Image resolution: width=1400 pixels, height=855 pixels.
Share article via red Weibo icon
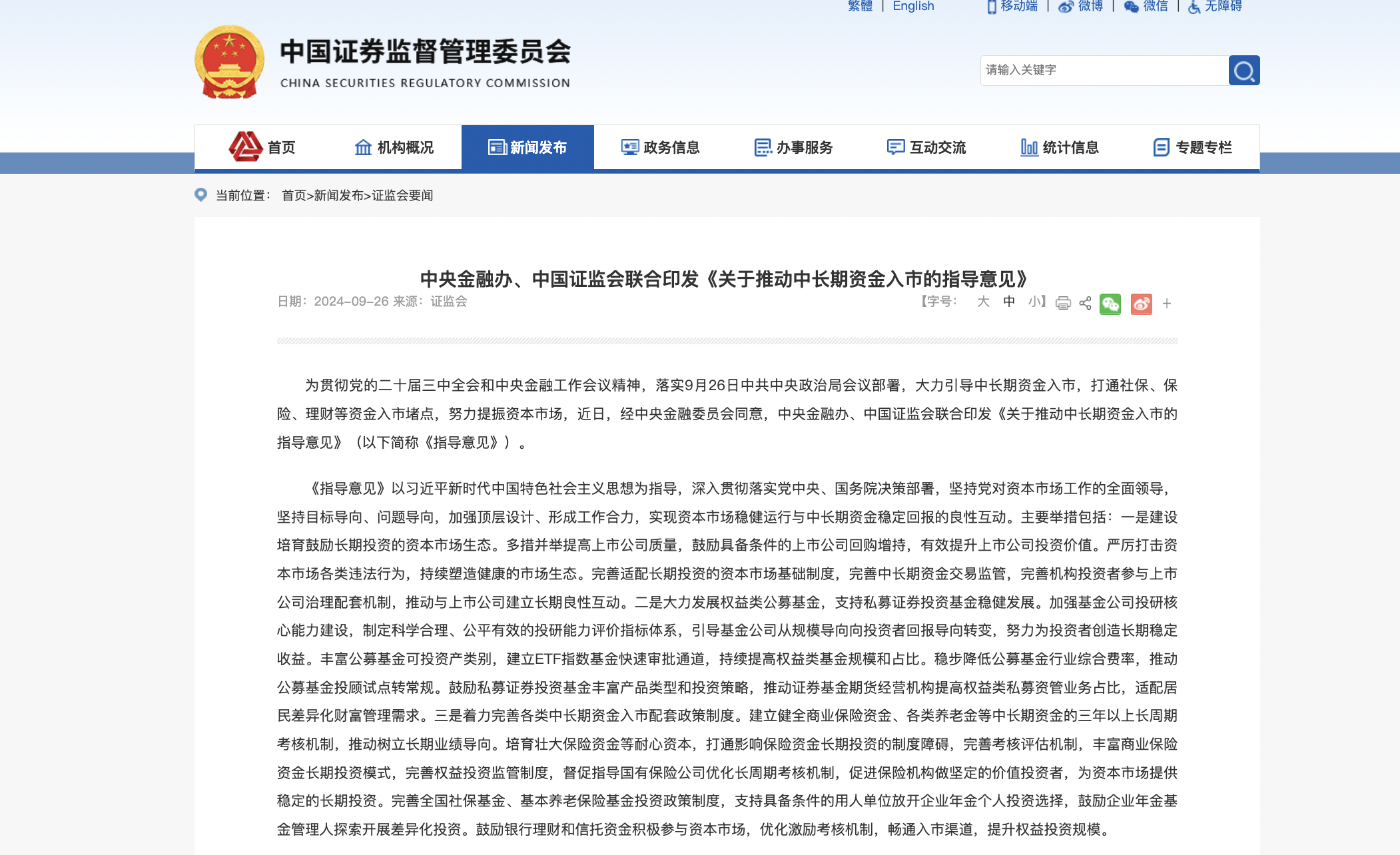coord(1141,304)
